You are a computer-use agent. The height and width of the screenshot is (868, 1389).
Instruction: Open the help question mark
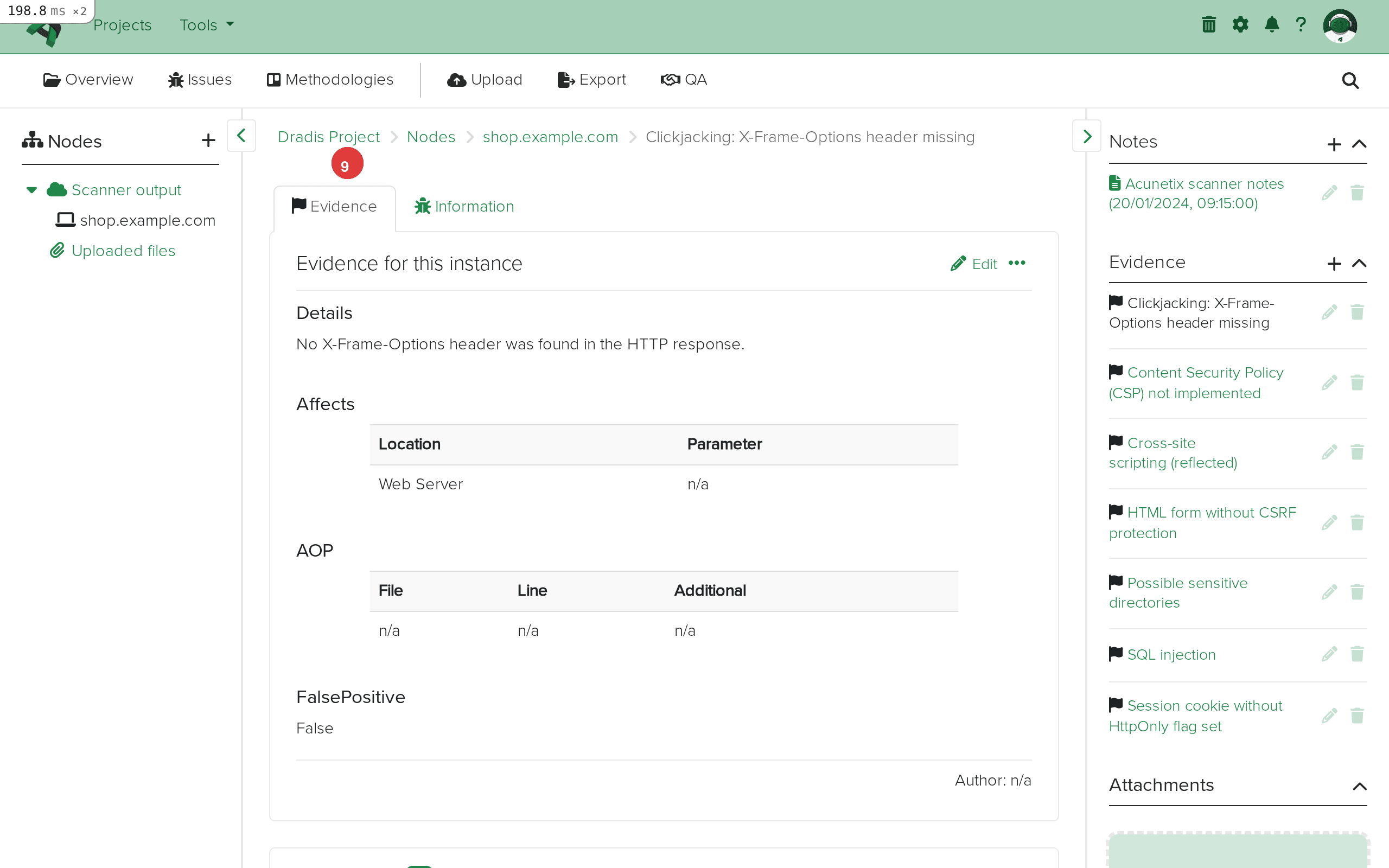click(1301, 25)
